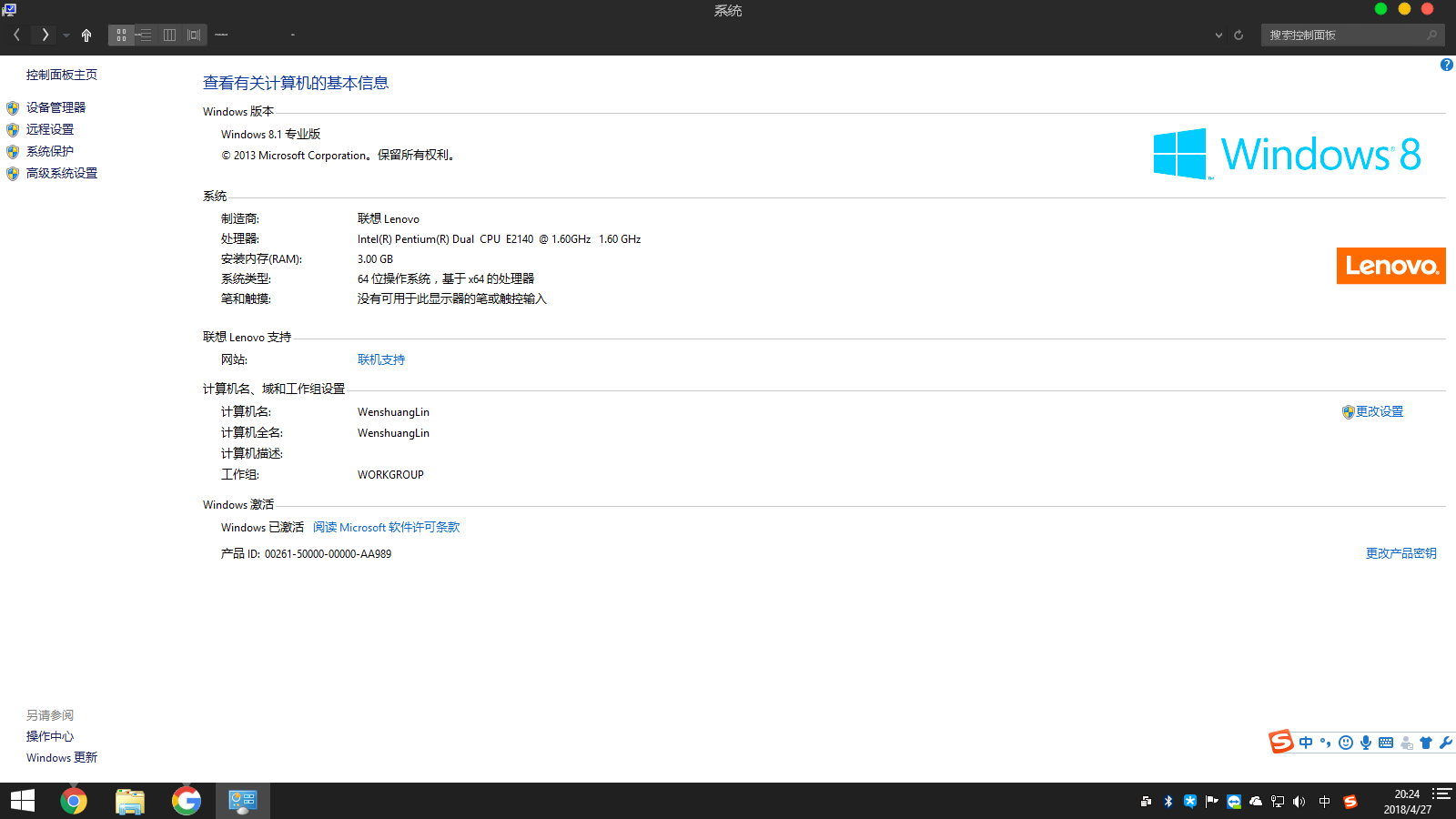Click the System control panel taskbar button
Viewport: 1456px width, 819px height.
[x=243, y=801]
